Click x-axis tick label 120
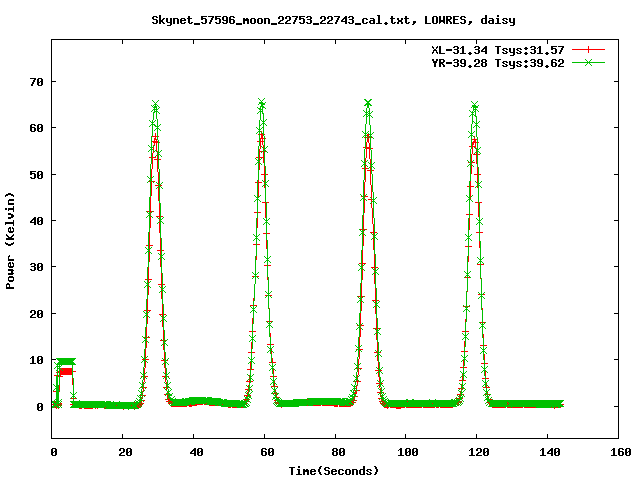The height and width of the screenshot is (480, 640). pyautogui.click(x=479, y=452)
